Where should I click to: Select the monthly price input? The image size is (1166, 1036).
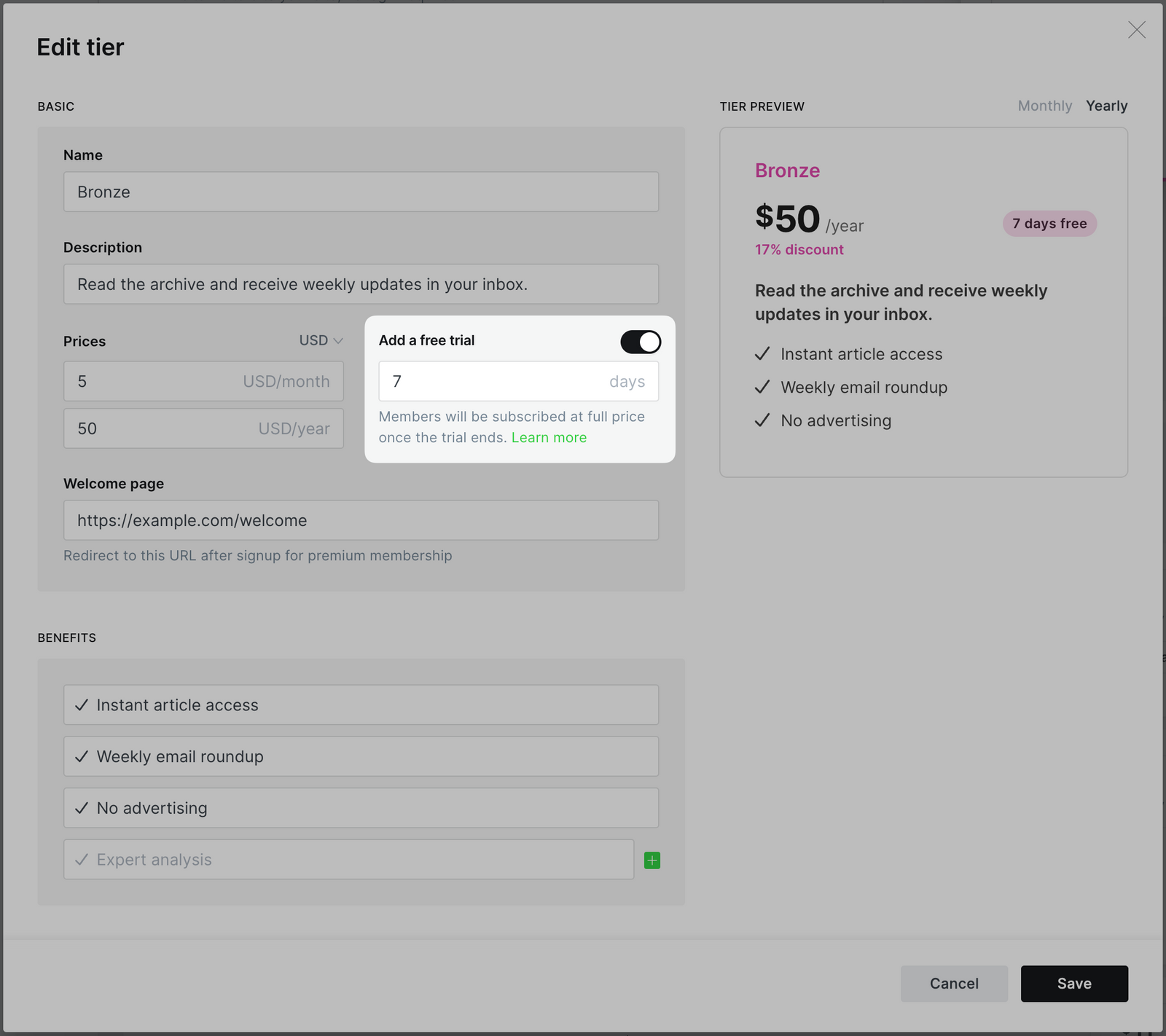click(203, 381)
